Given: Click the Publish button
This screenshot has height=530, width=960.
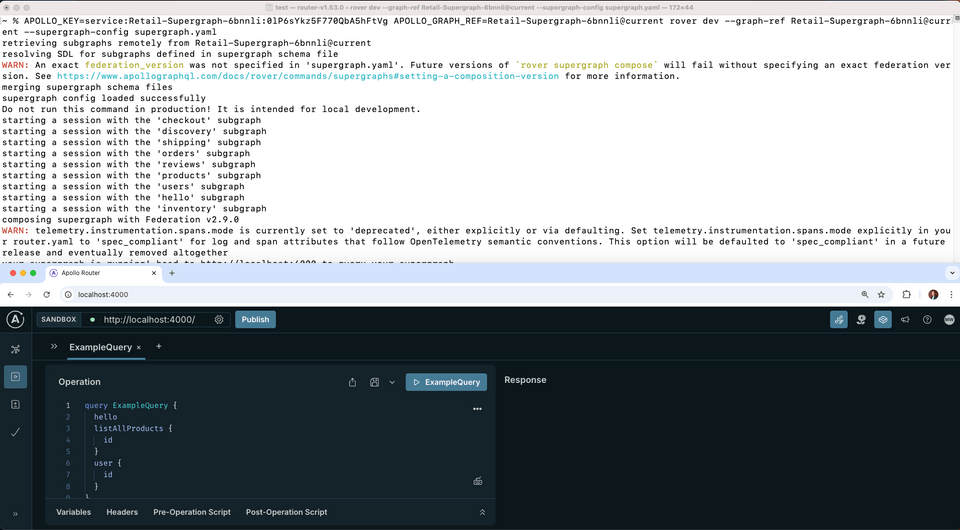Looking at the screenshot, I should pyautogui.click(x=255, y=319).
